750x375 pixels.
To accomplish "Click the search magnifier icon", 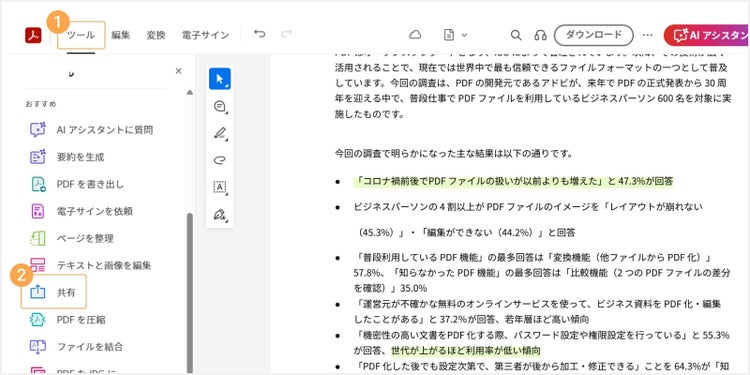I will 516,35.
